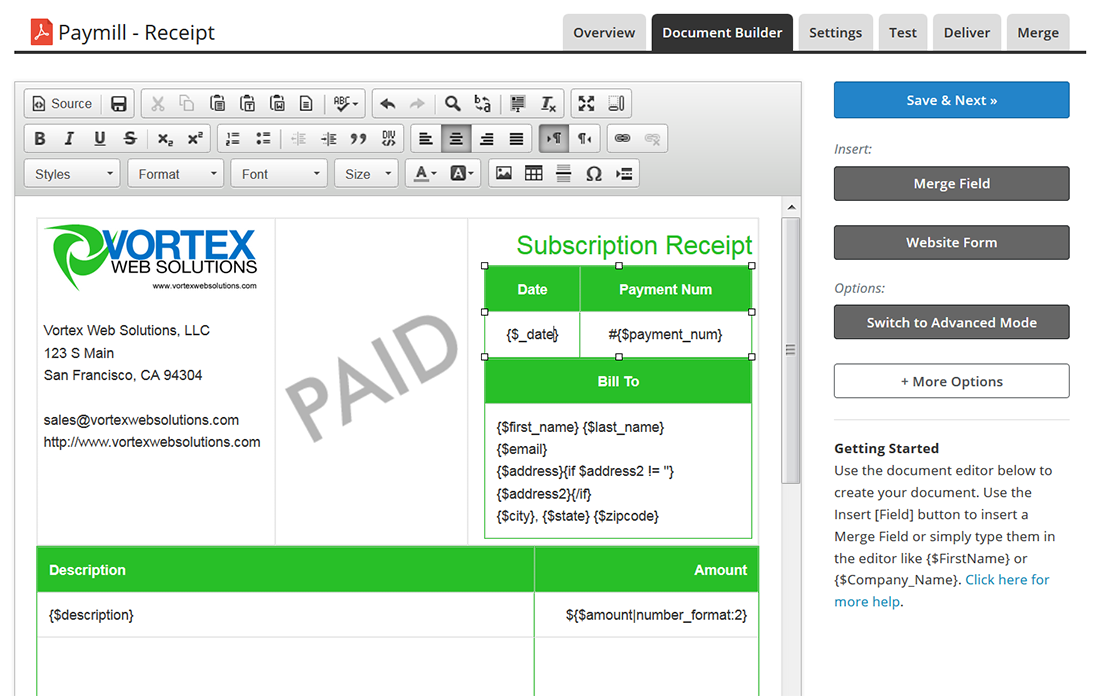
Task: Insert a table into the document
Action: coord(534,174)
